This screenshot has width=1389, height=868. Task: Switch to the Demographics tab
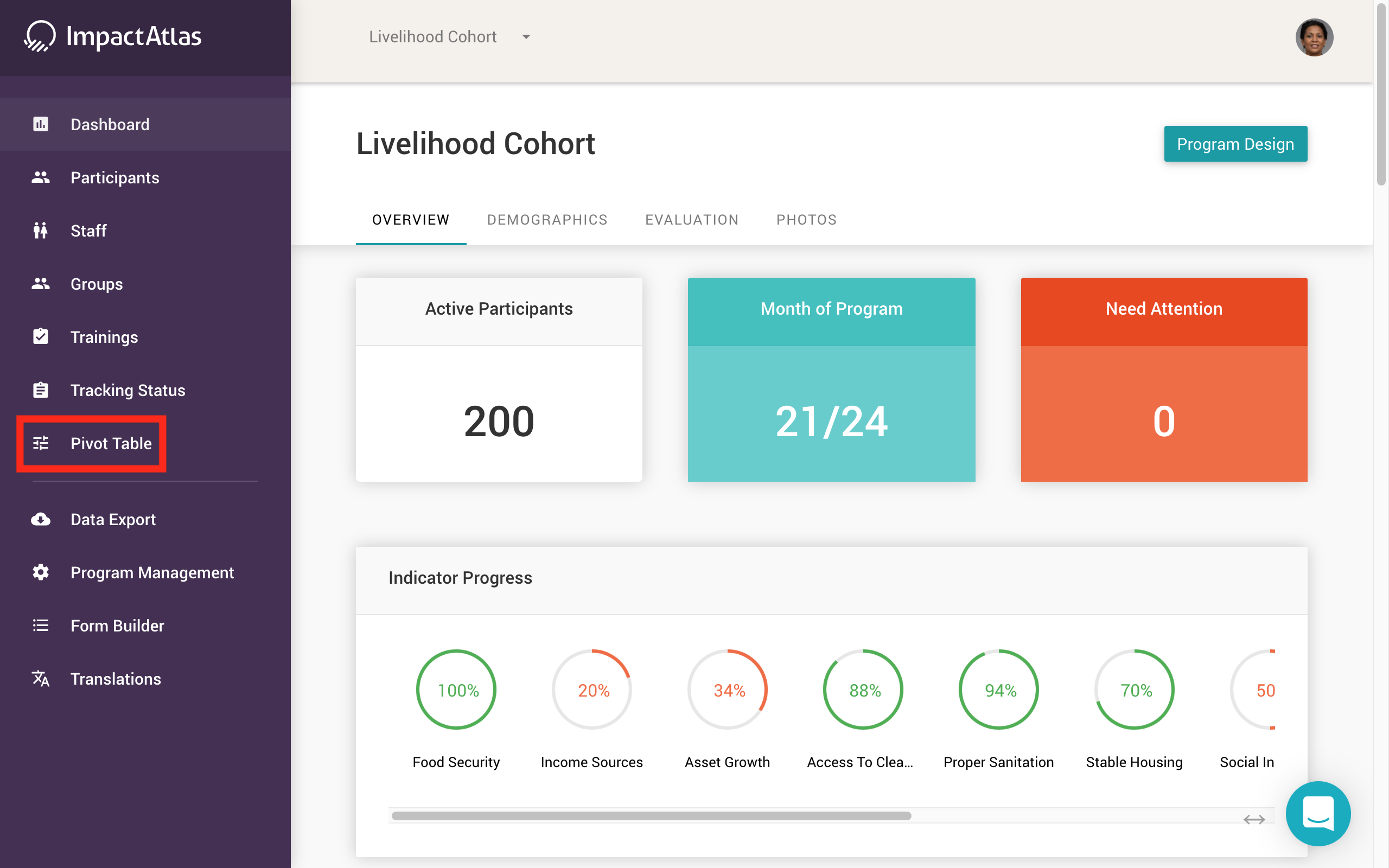tap(547, 220)
